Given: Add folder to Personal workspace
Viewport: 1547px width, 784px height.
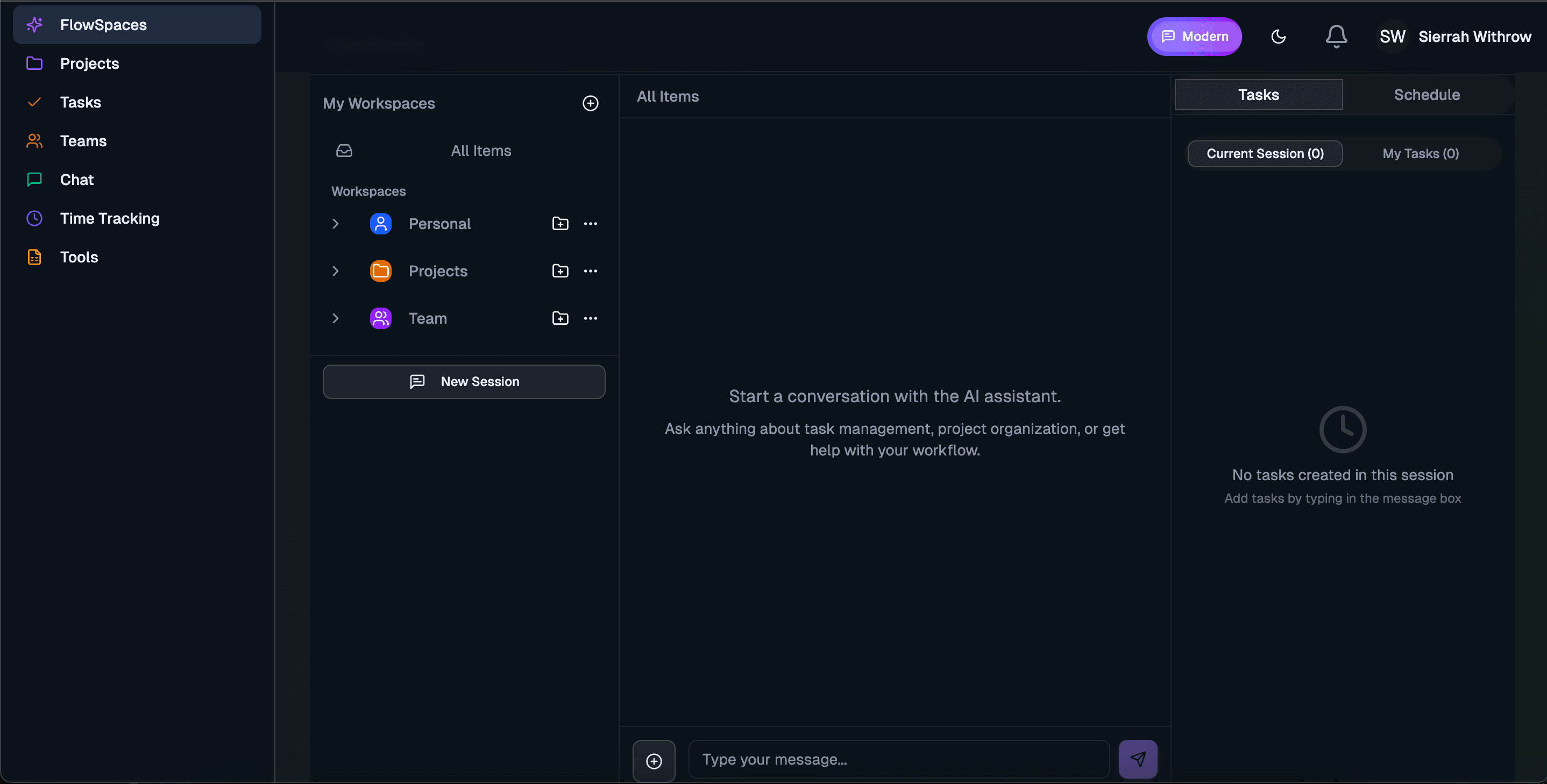Looking at the screenshot, I should [560, 223].
